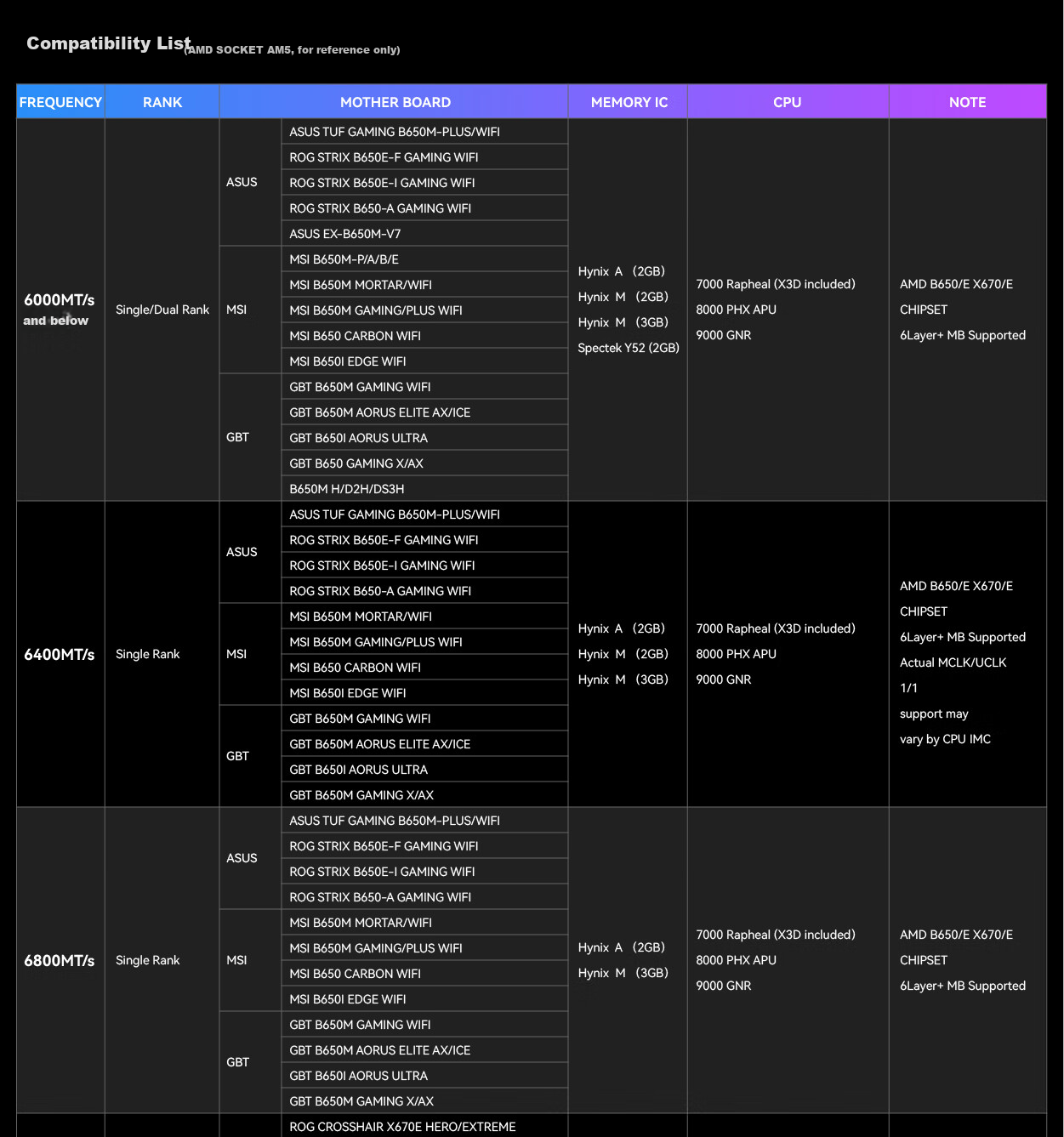Click 9000 GNR in the 6800MT/s section
Image resolution: width=1064 pixels, height=1137 pixels.
tap(724, 986)
